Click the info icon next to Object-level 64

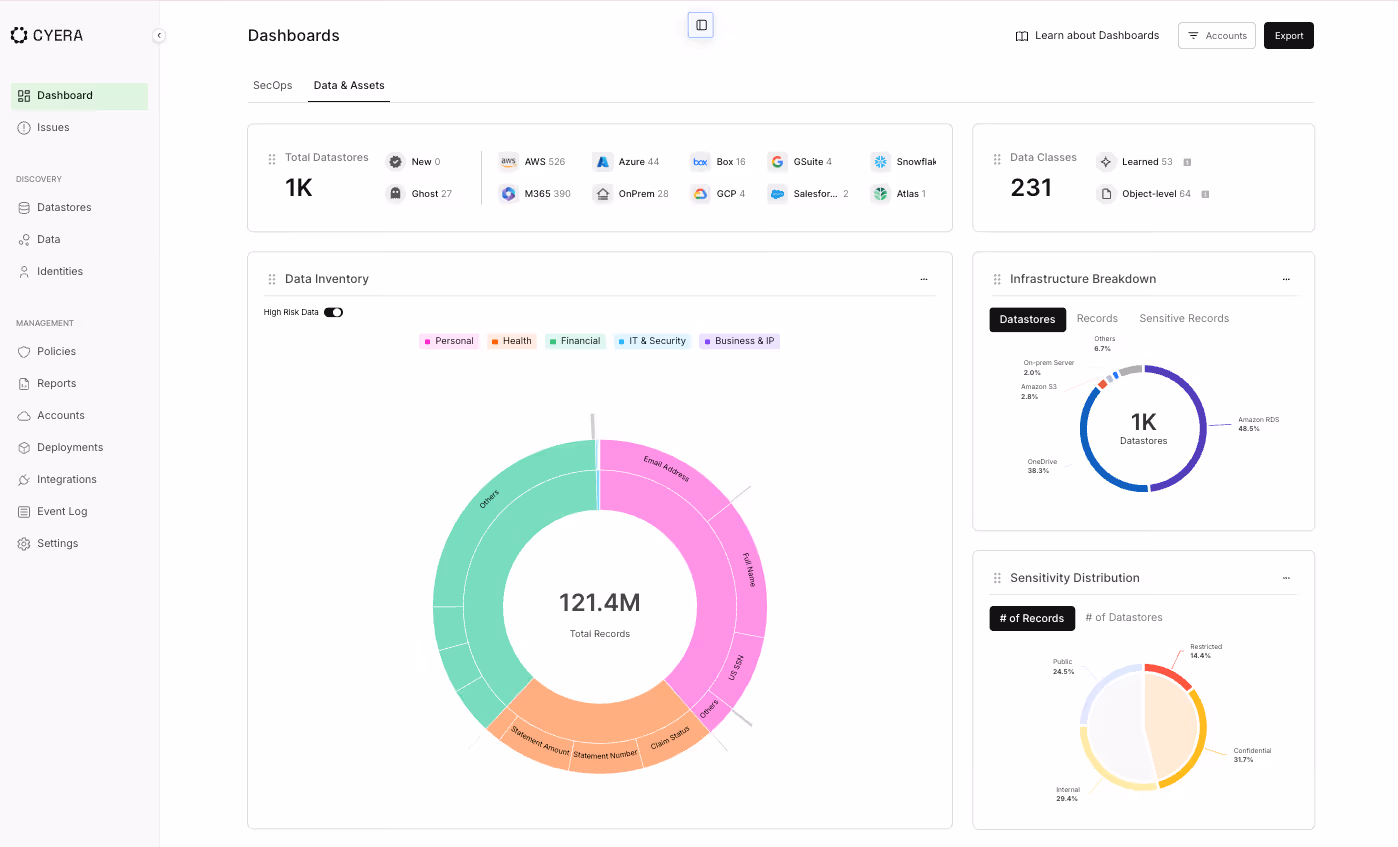pyautogui.click(x=1205, y=194)
